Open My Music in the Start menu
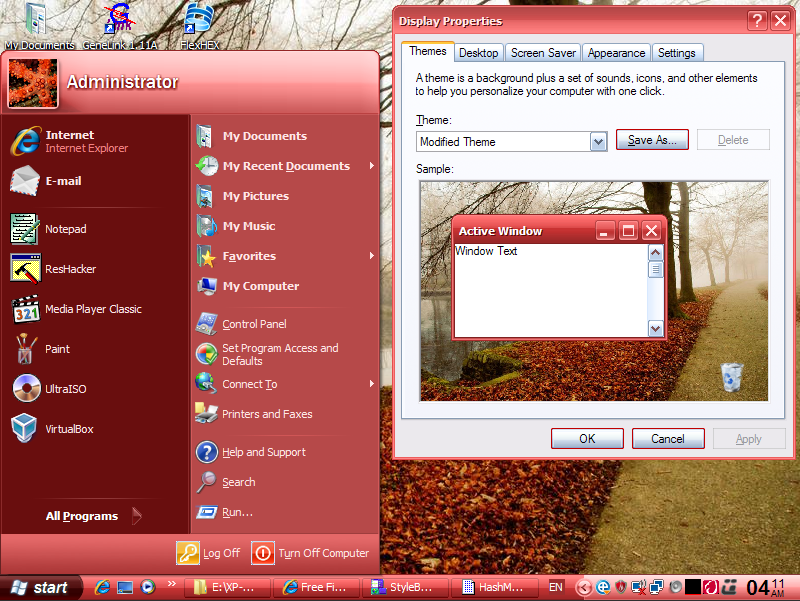The width and height of the screenshot is (800, 601). tap(286, 226)
